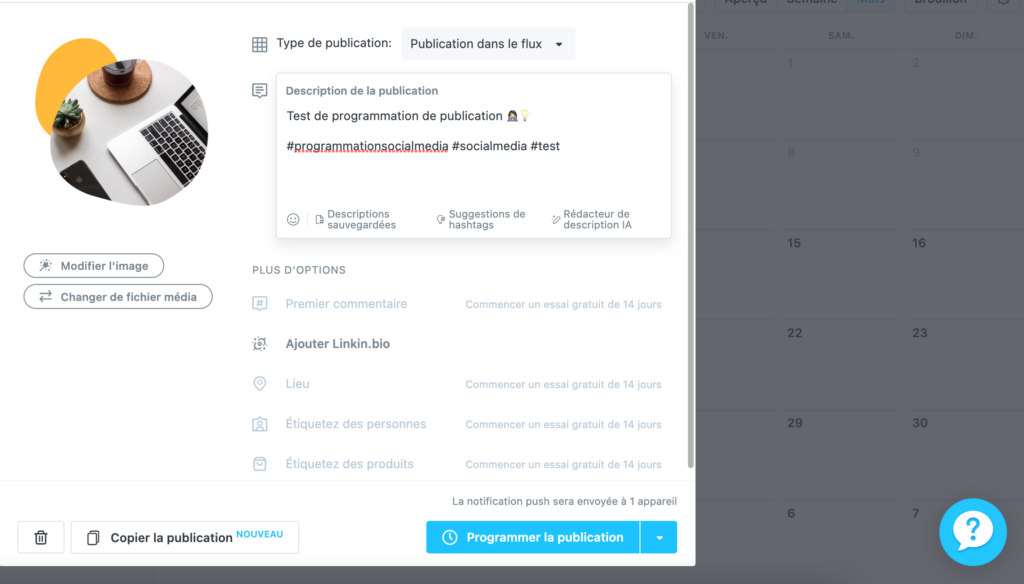Click the PLUS D'OPTIONS heading

(x=299, y=270)
